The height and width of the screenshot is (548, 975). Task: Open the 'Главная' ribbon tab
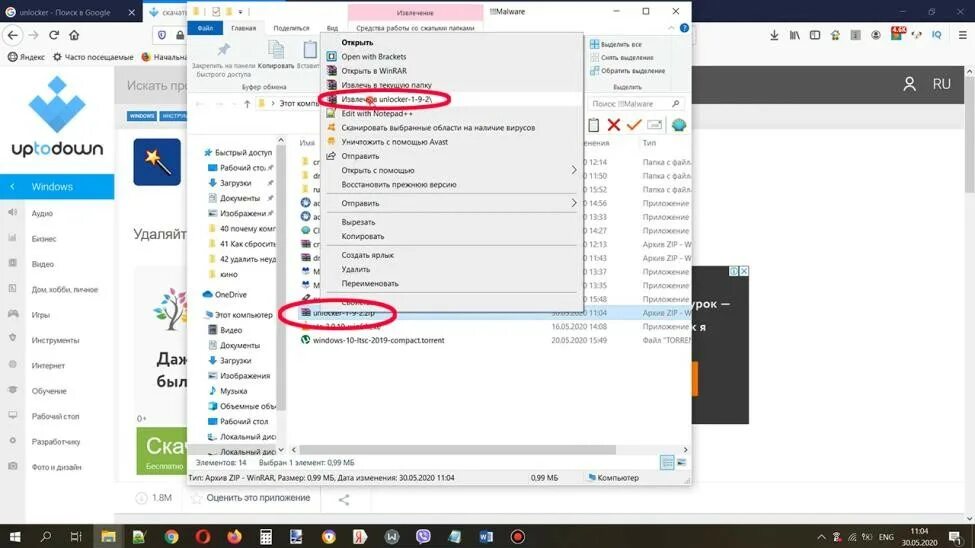[243, 28]
